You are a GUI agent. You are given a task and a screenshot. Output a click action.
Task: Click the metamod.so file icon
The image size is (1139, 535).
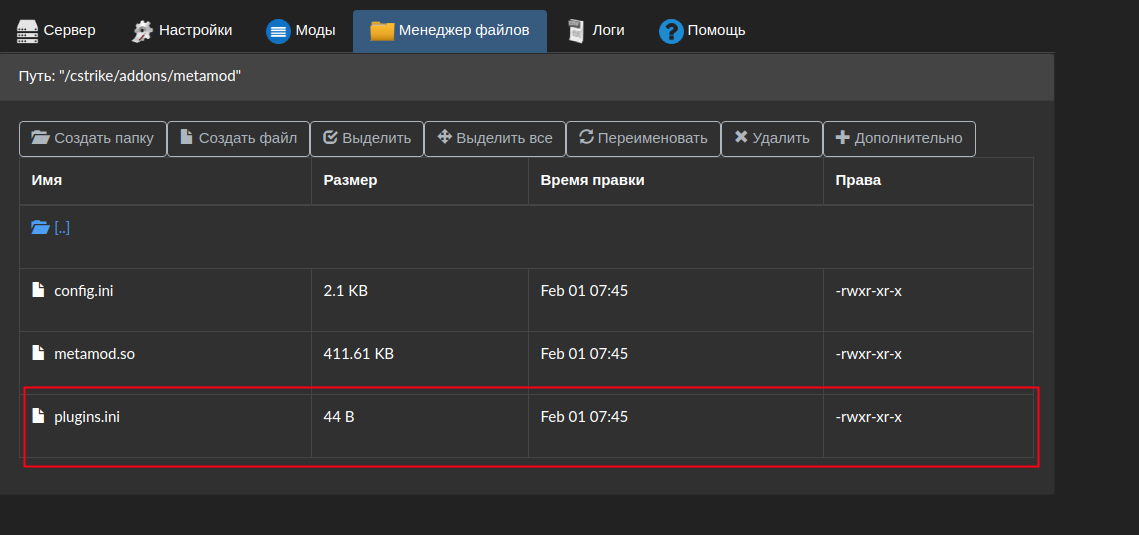pos(38,354)
